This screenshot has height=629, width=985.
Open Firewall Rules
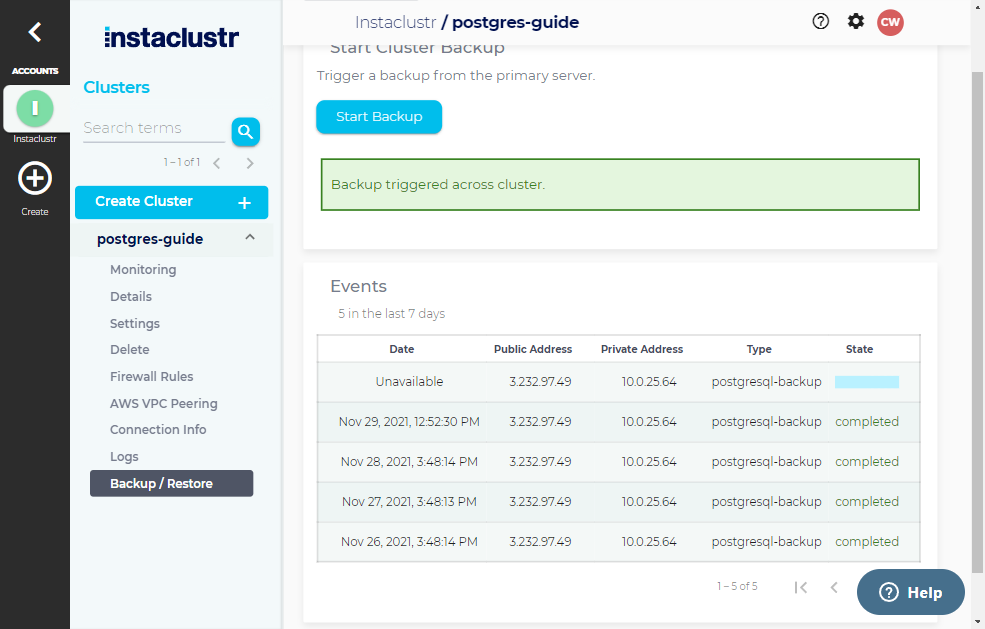[151, 376]
